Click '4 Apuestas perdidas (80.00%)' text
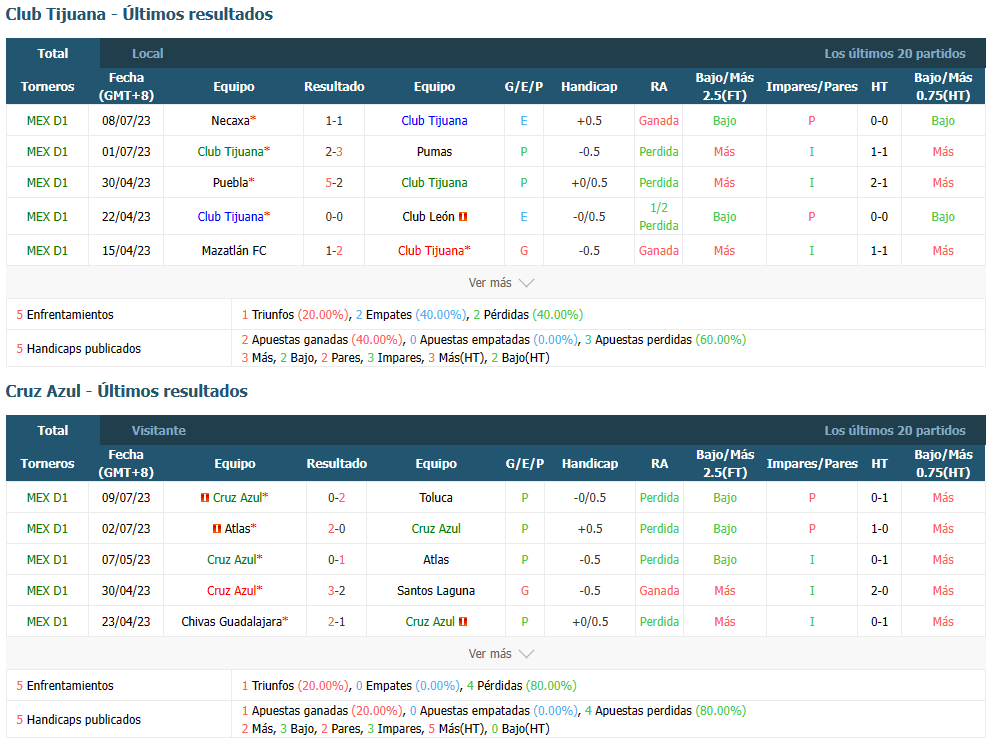This screenshot has width=992, height=744. (x=666, y=710)
